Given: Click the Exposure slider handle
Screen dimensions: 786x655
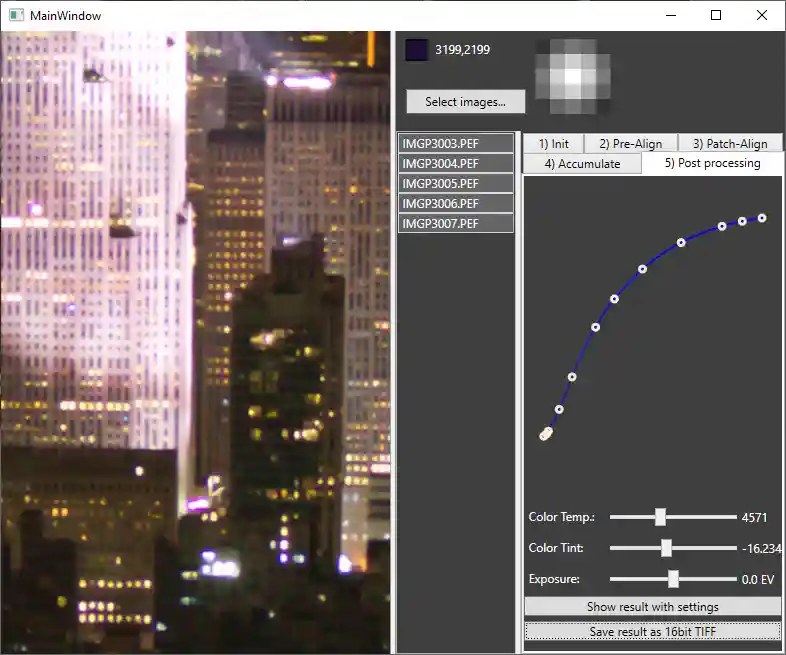Looking at the screenshot, I should (673, 579).
